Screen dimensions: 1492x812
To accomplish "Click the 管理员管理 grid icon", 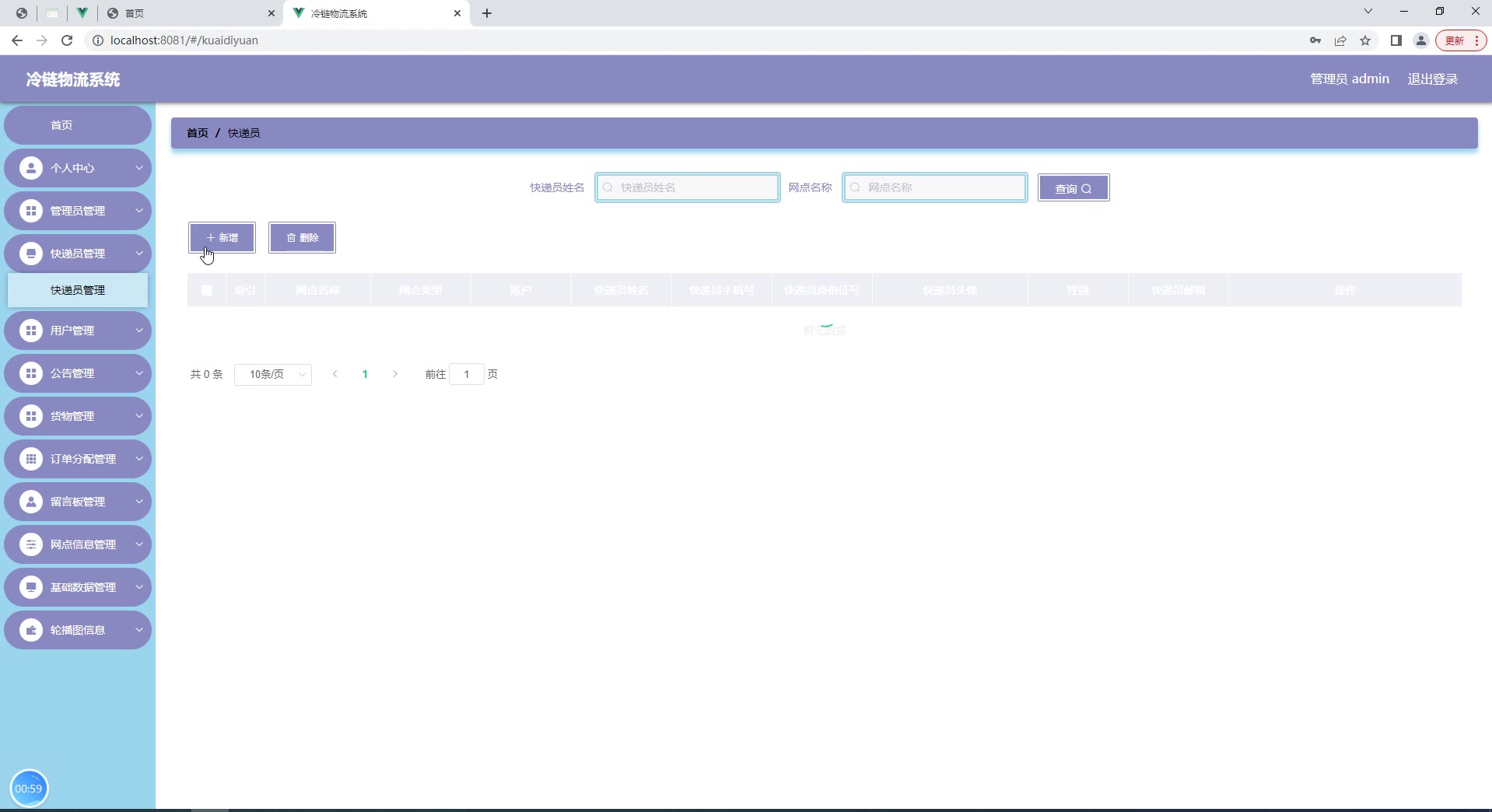I will point(31,211).
